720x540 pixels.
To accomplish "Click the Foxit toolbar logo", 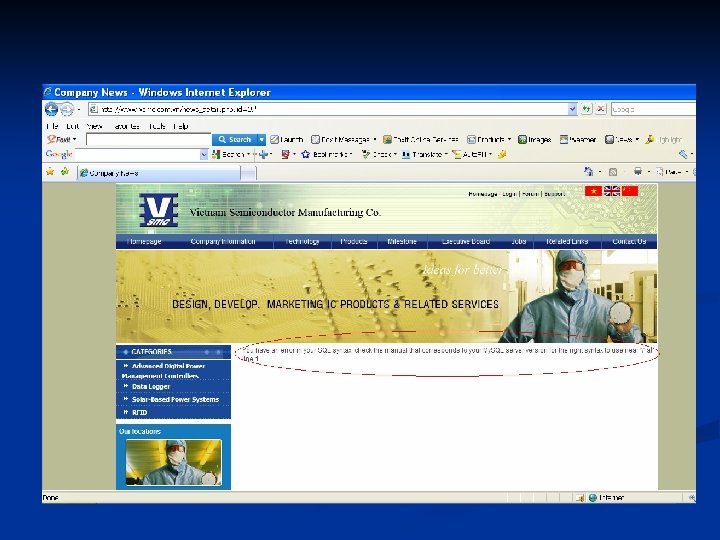I will 59,139.
